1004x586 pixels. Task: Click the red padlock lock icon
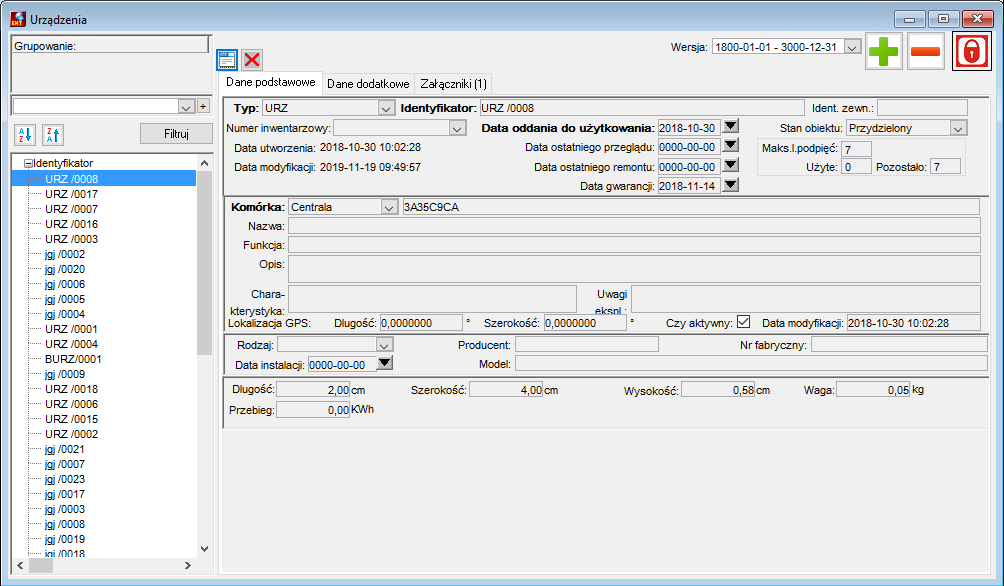coord(971,51)
